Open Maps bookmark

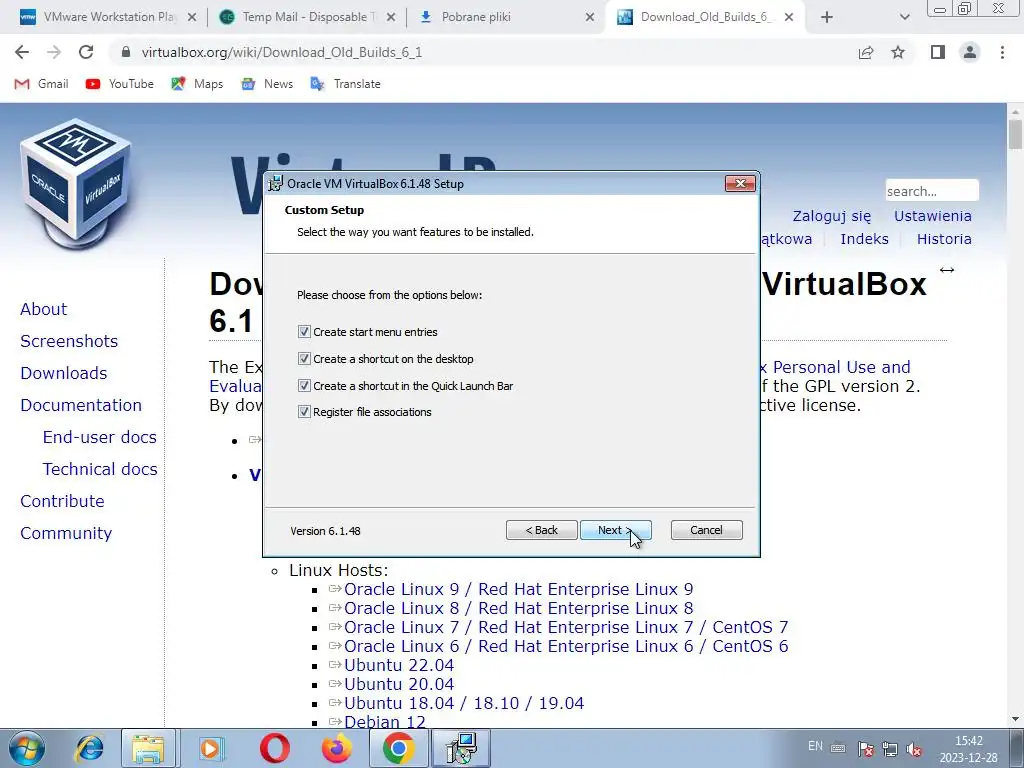tap(197, 84)
